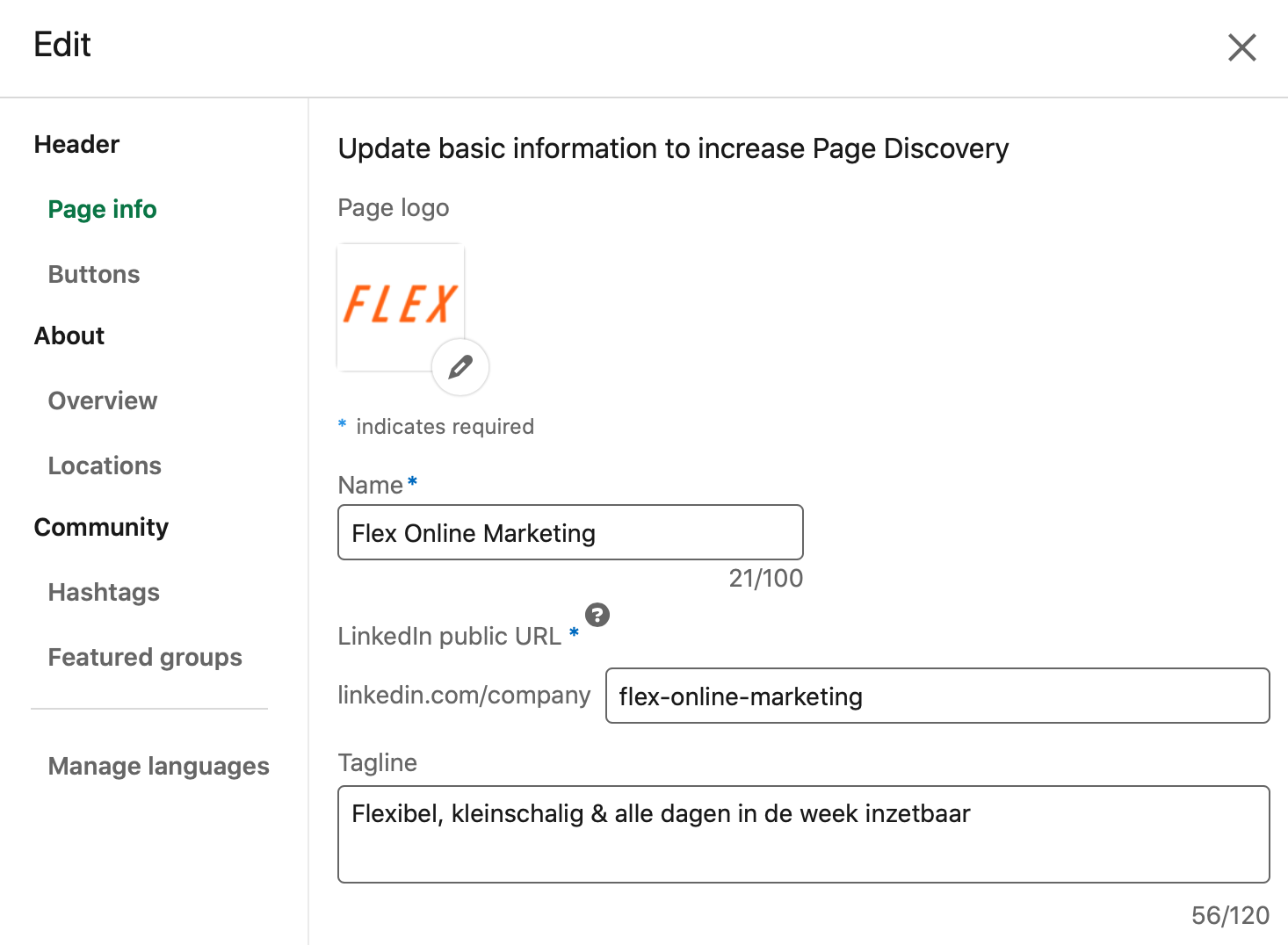Image resolution: width=1288 pixels, height=945 pixels.
Task: Click the Header section heading
Action: click(76, 144)
